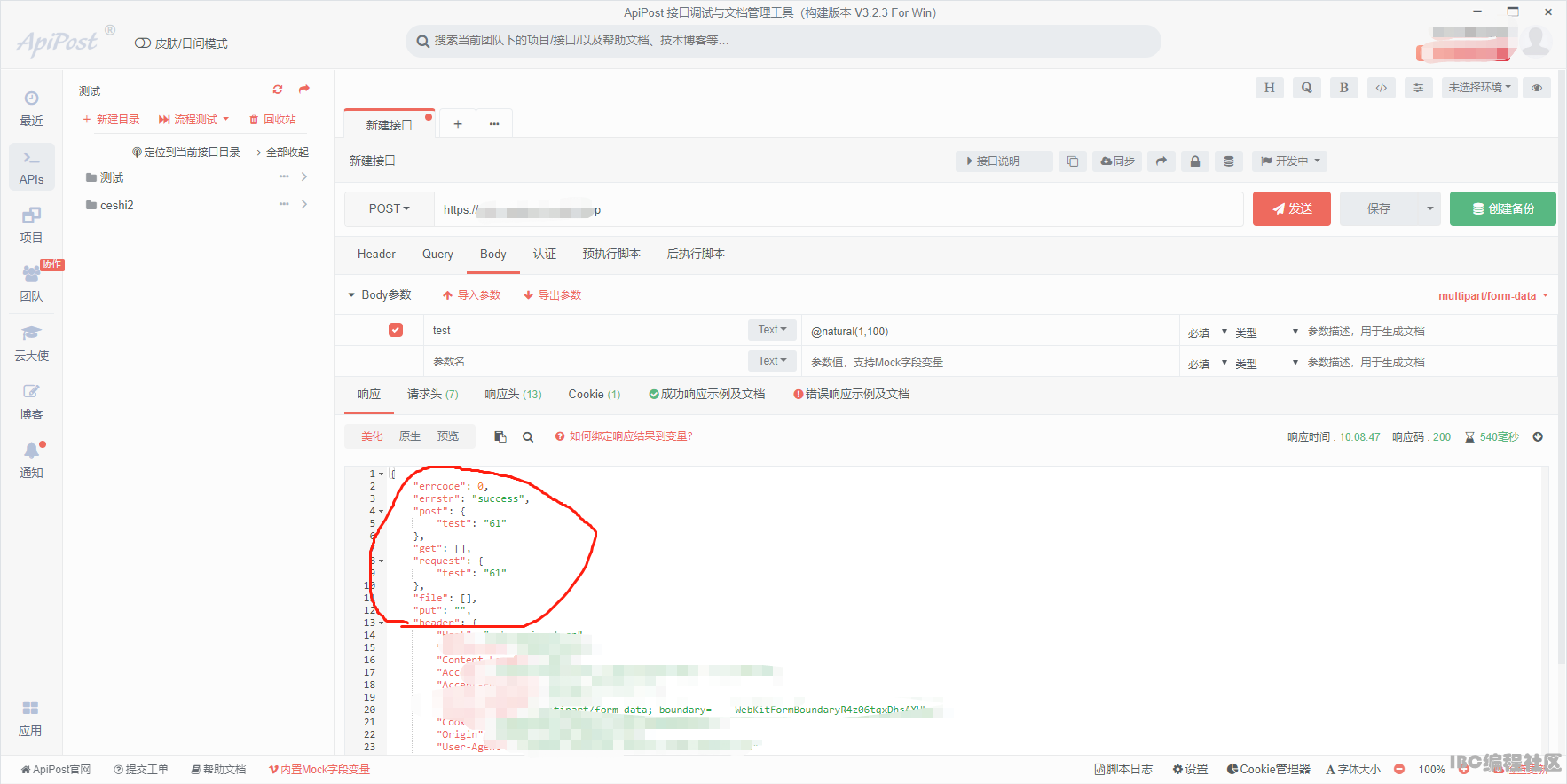Open the 博客 blog sidebar icon
Screen dimensions: 1567x784
(31, 401)
